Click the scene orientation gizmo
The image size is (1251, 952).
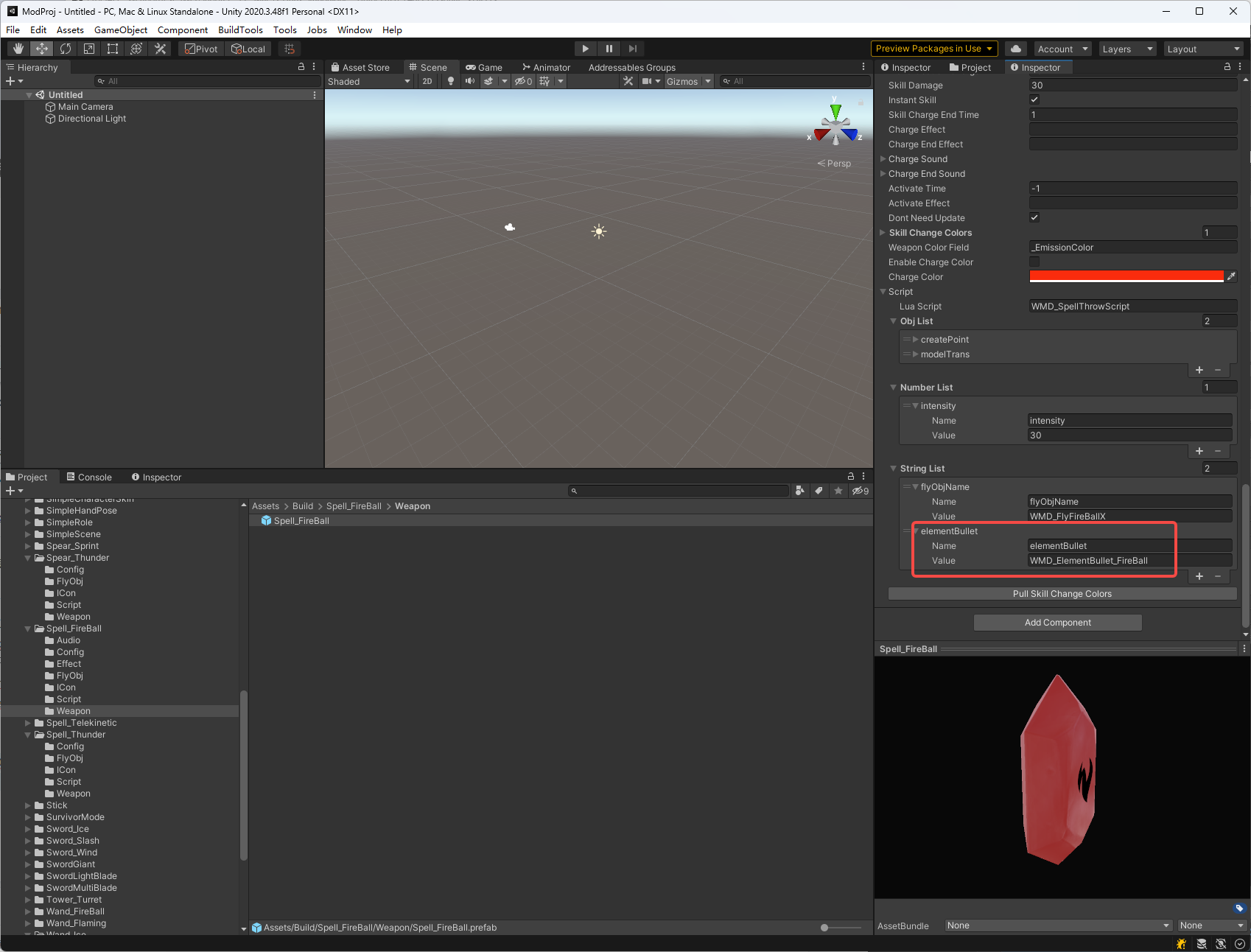pyautogui.click(x=835, y=124)
